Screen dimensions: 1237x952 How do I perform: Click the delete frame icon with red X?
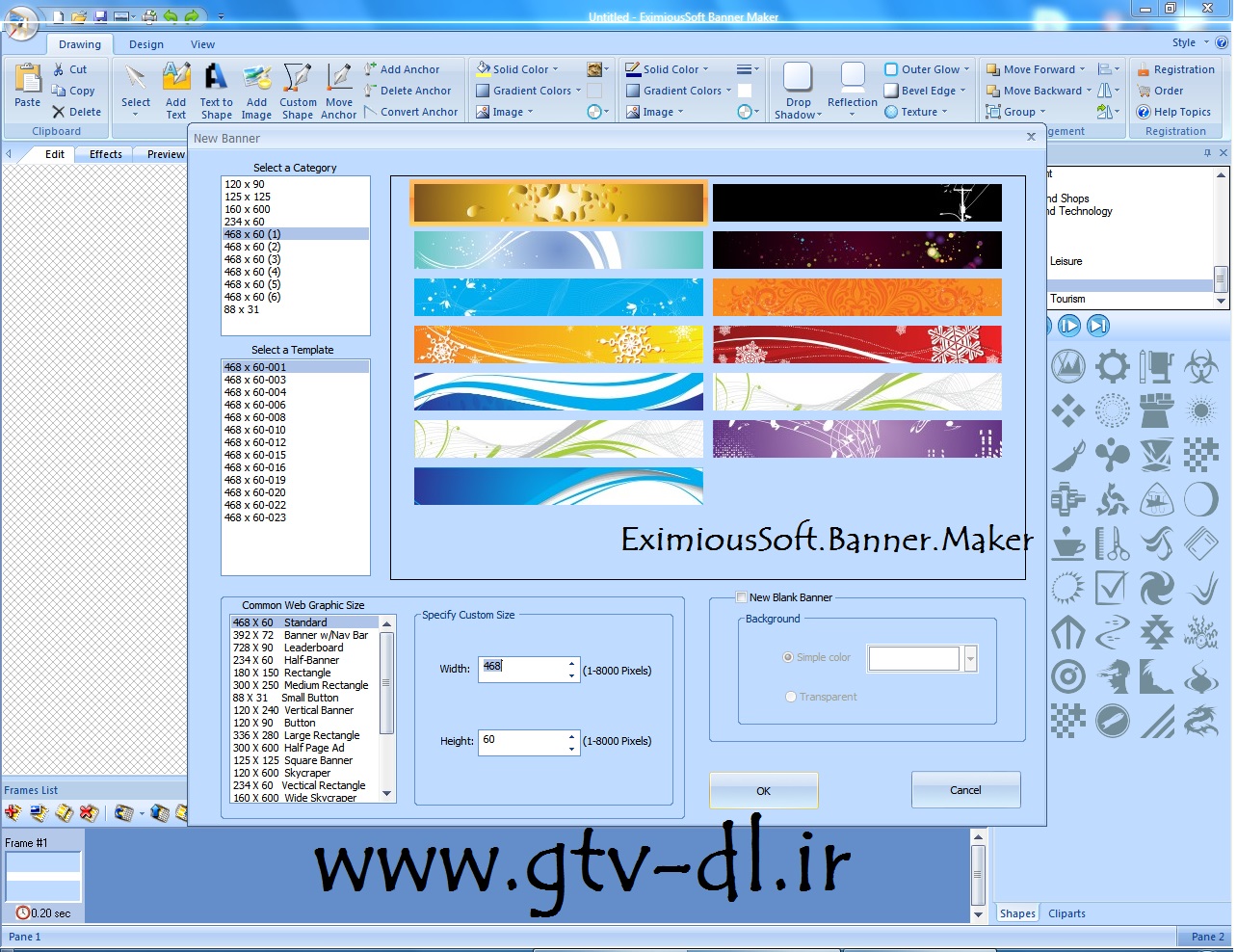pyautogui.click(x=89, y=813)
